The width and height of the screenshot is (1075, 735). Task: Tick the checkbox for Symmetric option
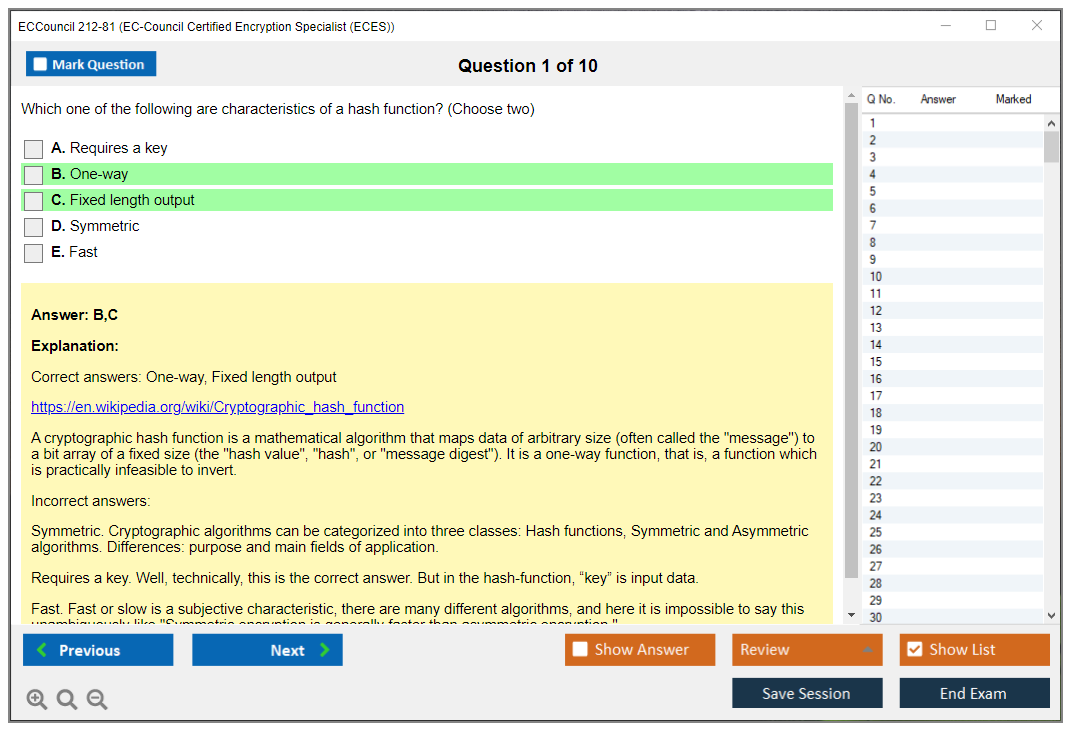point(34,227)
